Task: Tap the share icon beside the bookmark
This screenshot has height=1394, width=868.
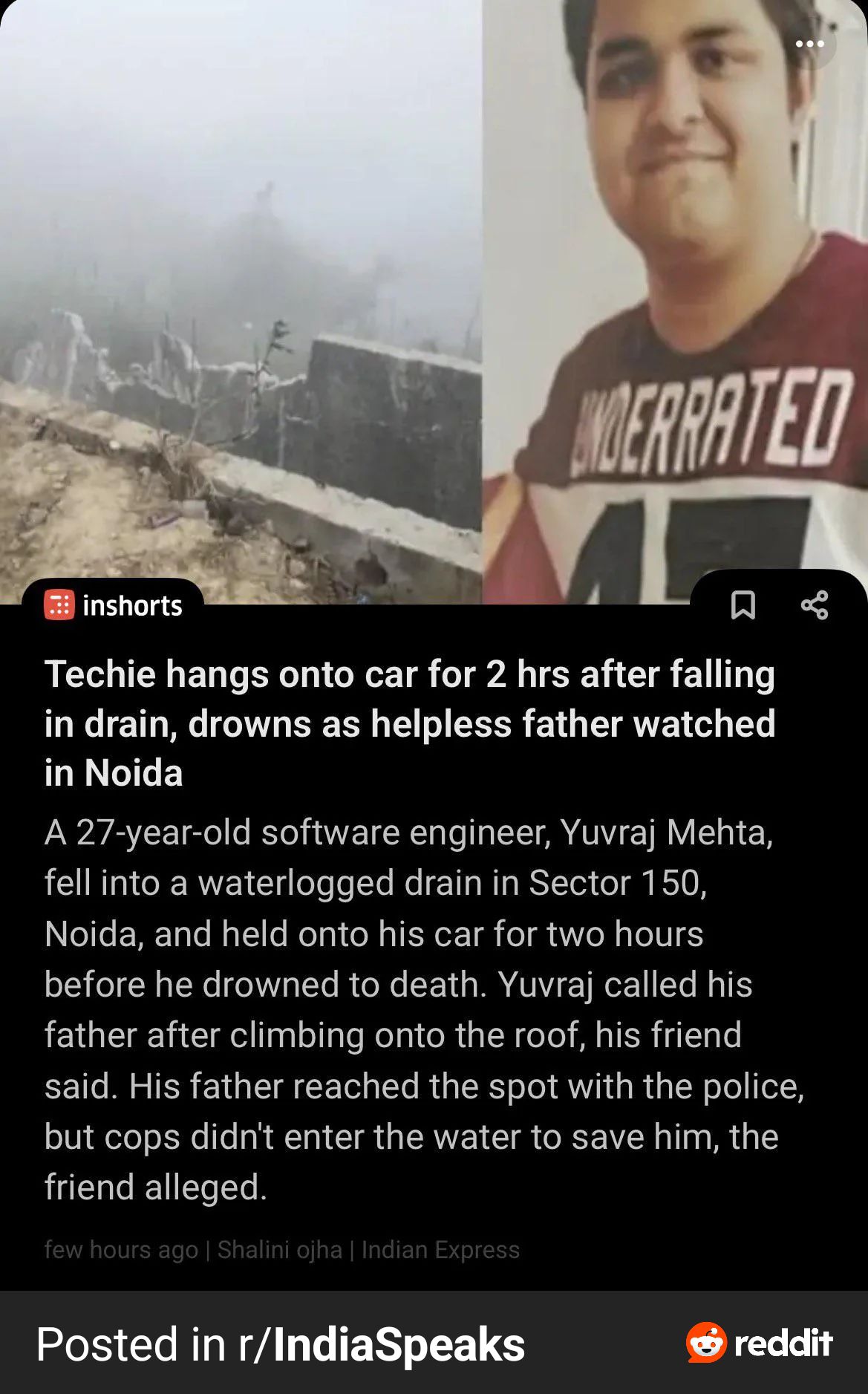Action: point(815,605)
